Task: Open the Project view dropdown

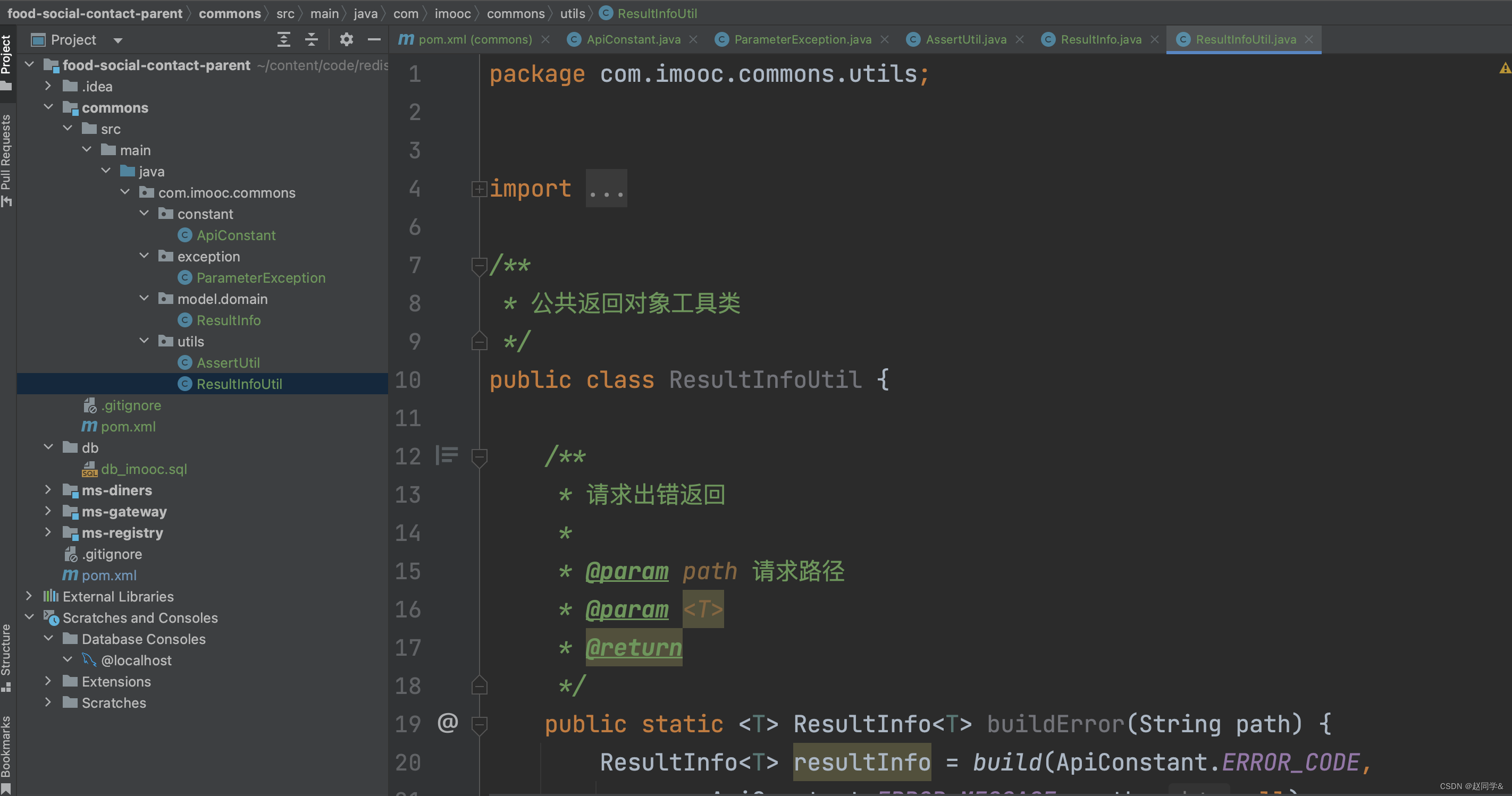Action: pyautogui.click(x=118, y=40)
